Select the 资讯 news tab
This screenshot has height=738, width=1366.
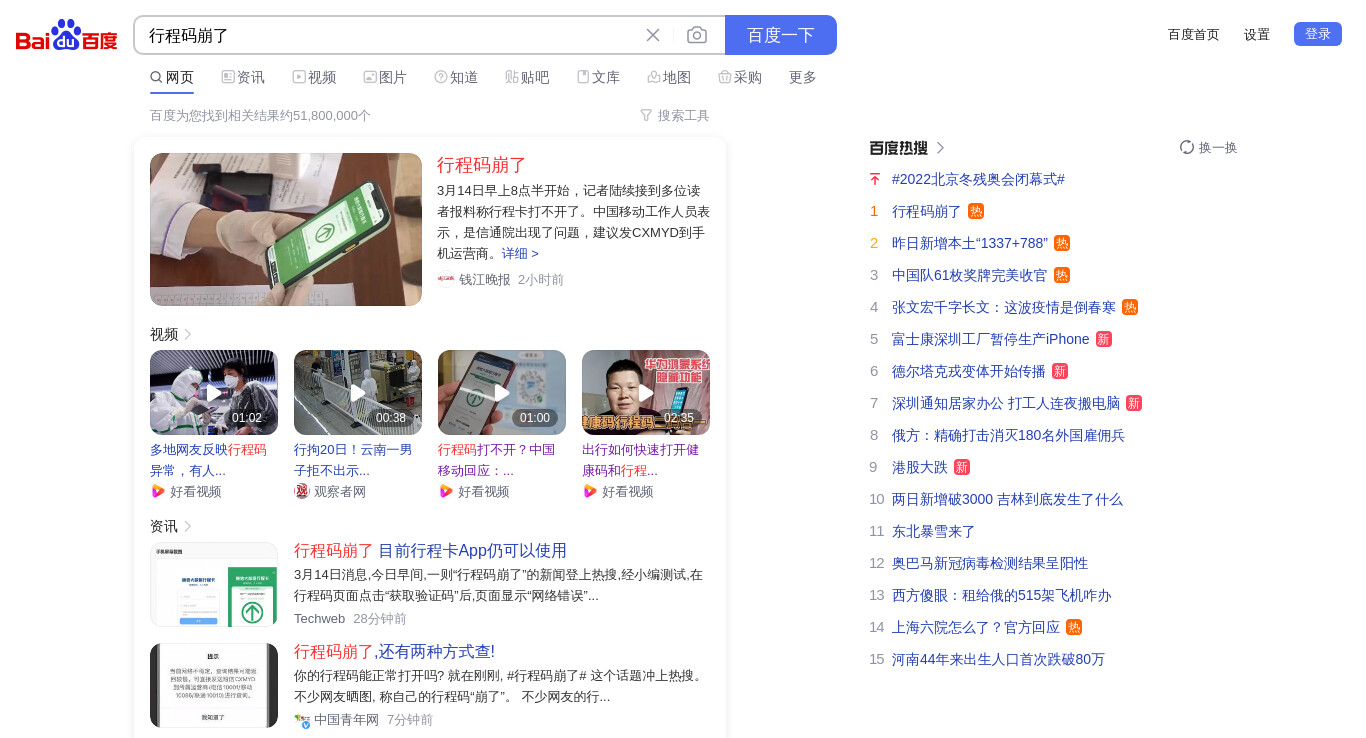point(243,77)
